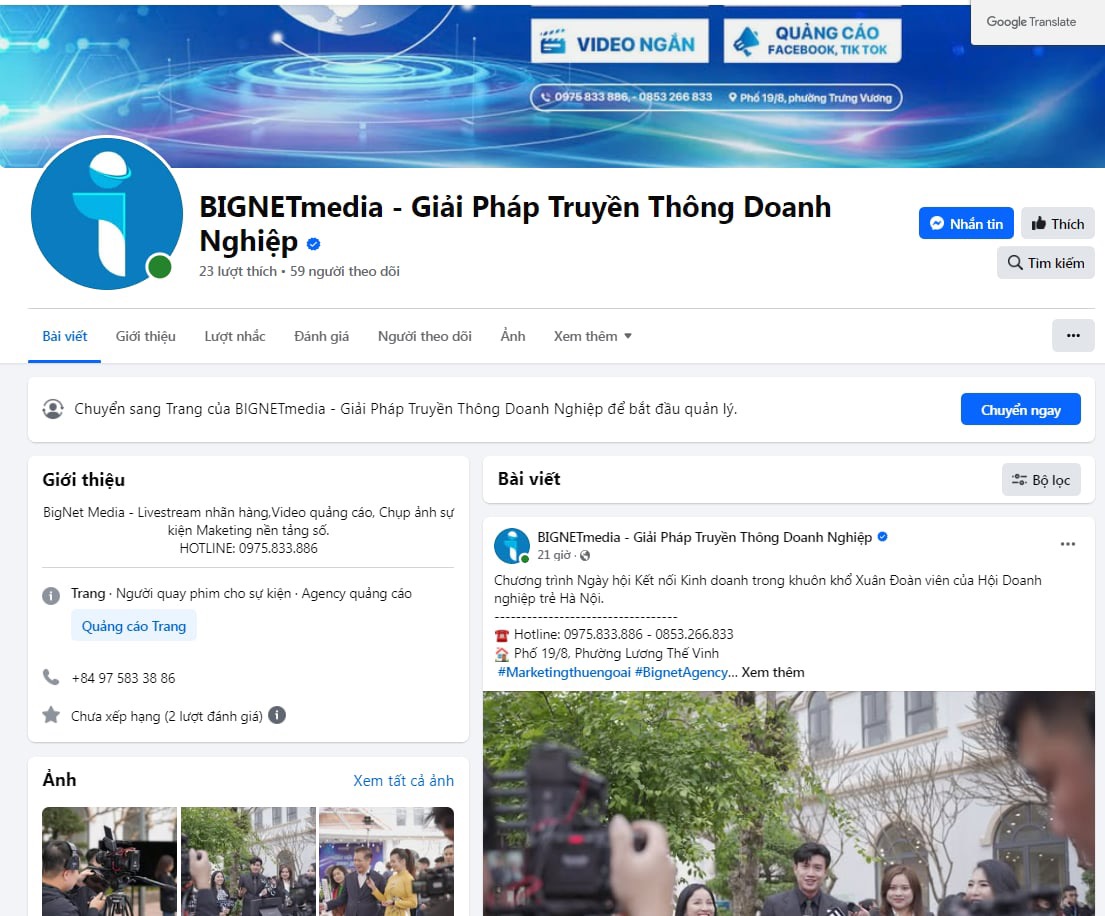Image resolution: width=1105 pixels, height=916 pixels.
Task: Click the VIDEO NGẮN banner box on cover
Action: point(619,41)
